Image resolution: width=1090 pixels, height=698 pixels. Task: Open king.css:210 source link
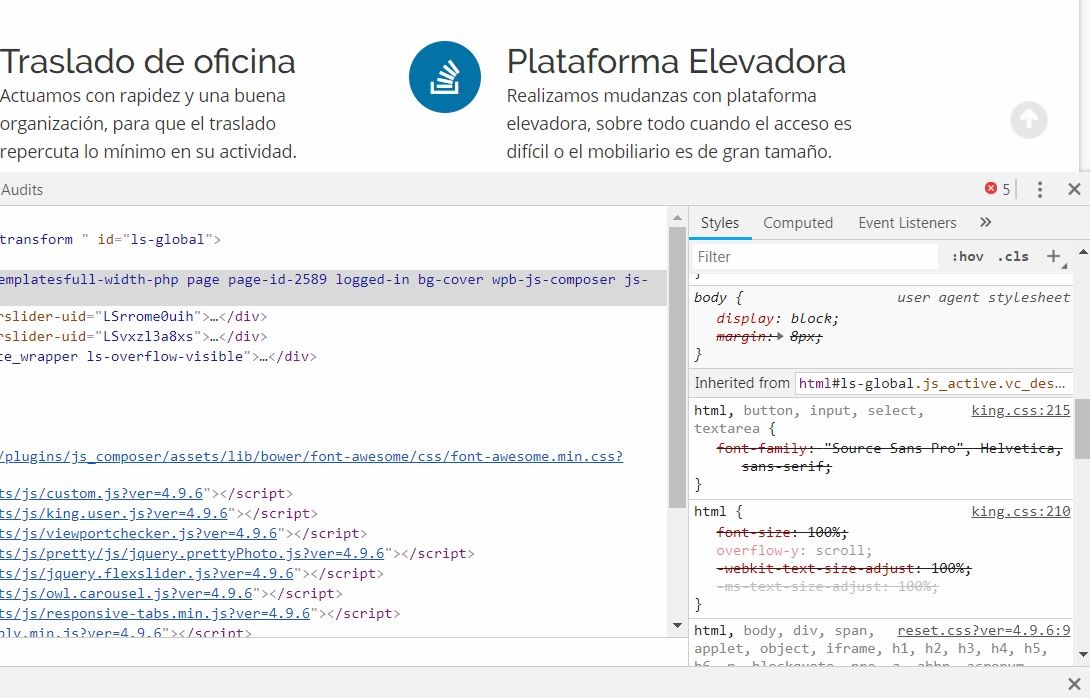[x=1020, y=512]
